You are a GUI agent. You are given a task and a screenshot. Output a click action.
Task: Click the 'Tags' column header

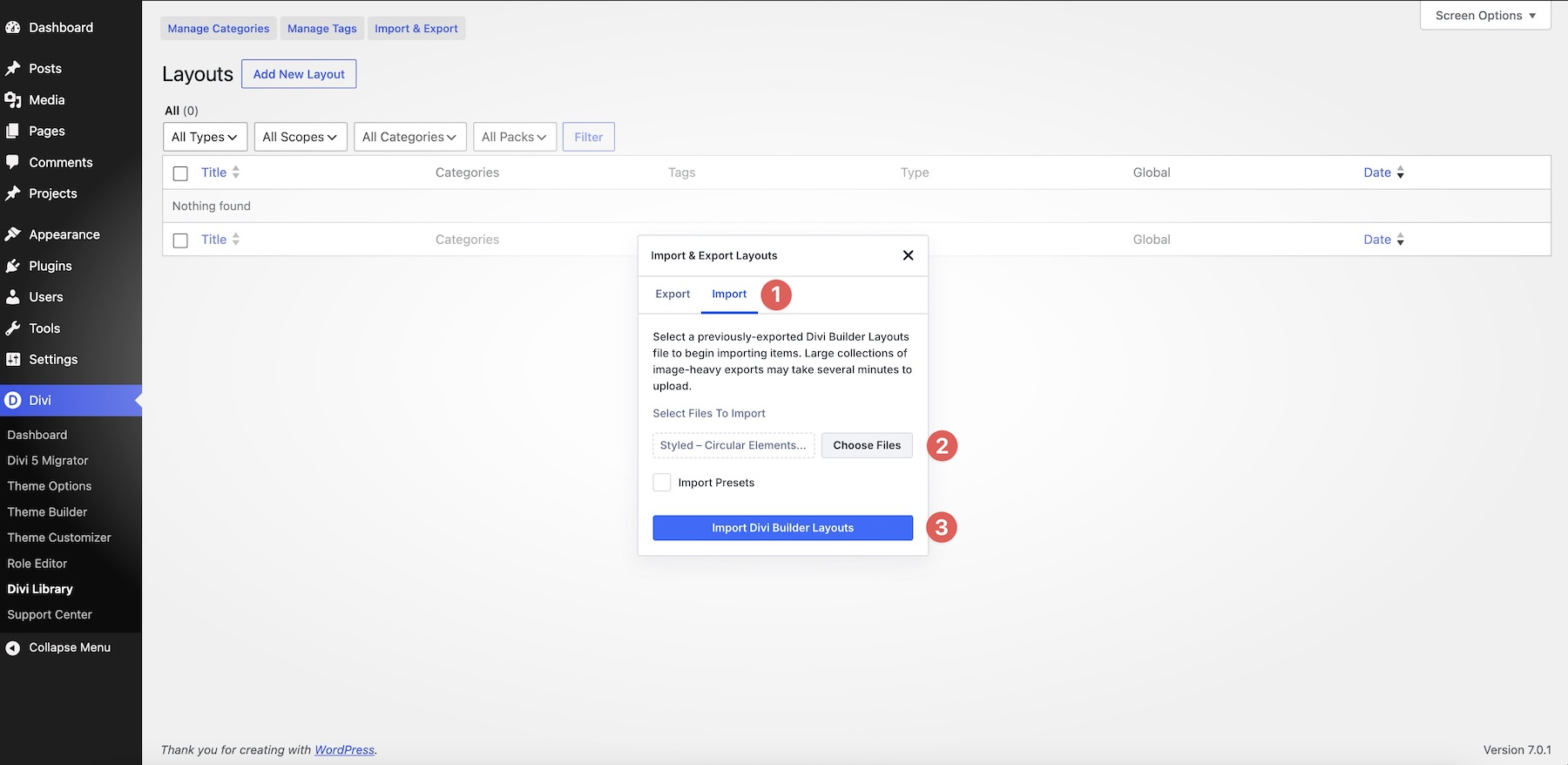682,173
